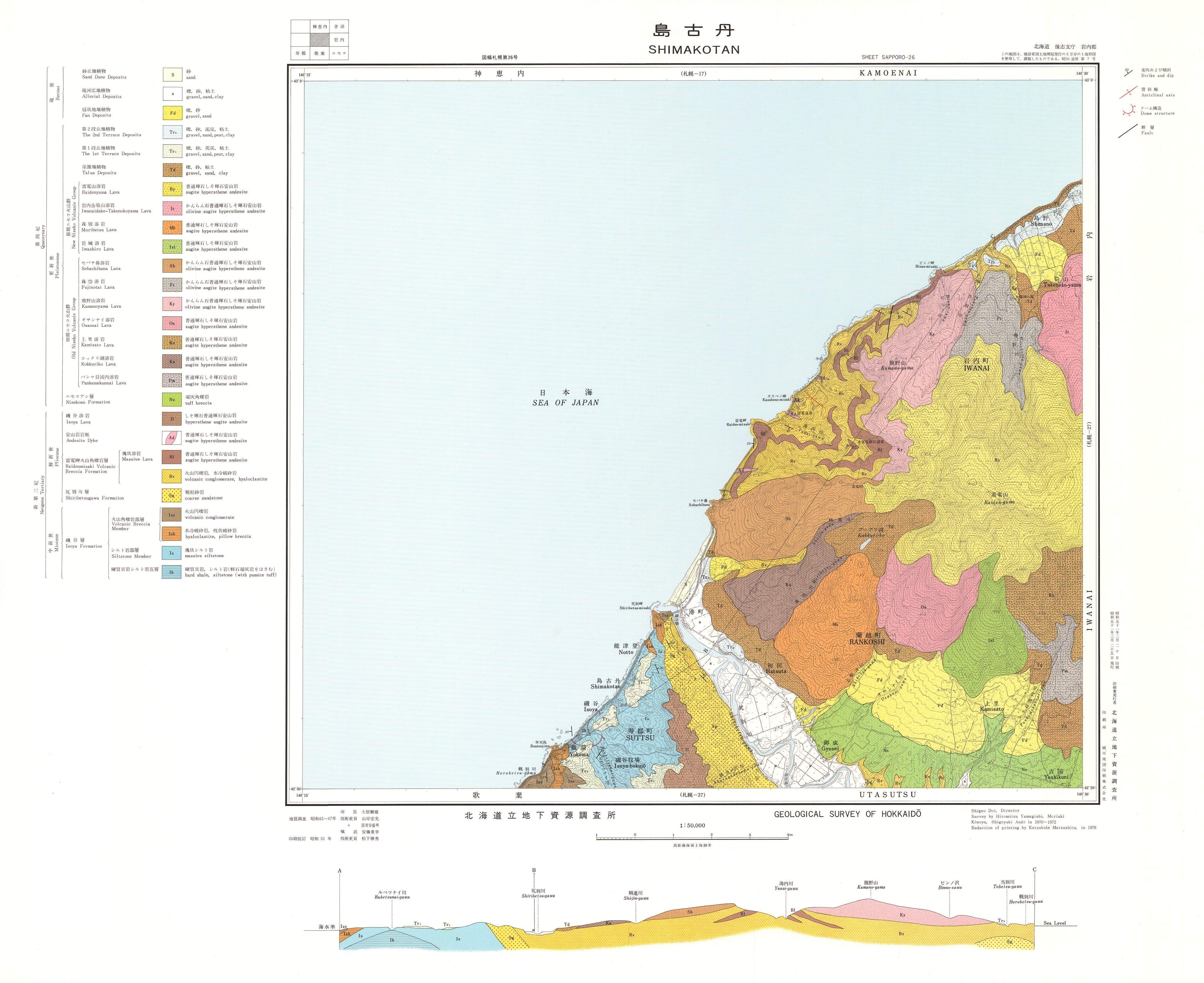
Task: Click the section marker B on the profile
Action: coord(533,870)
